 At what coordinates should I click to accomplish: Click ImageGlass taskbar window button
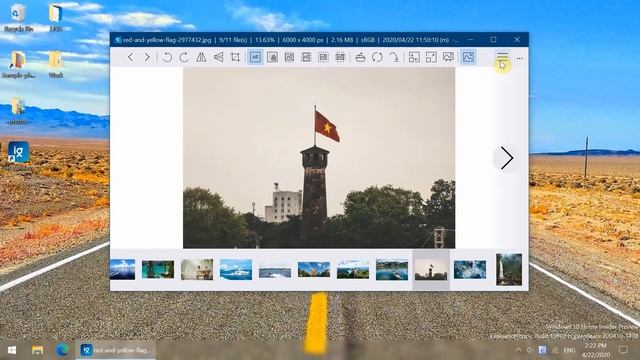point(116,350)
